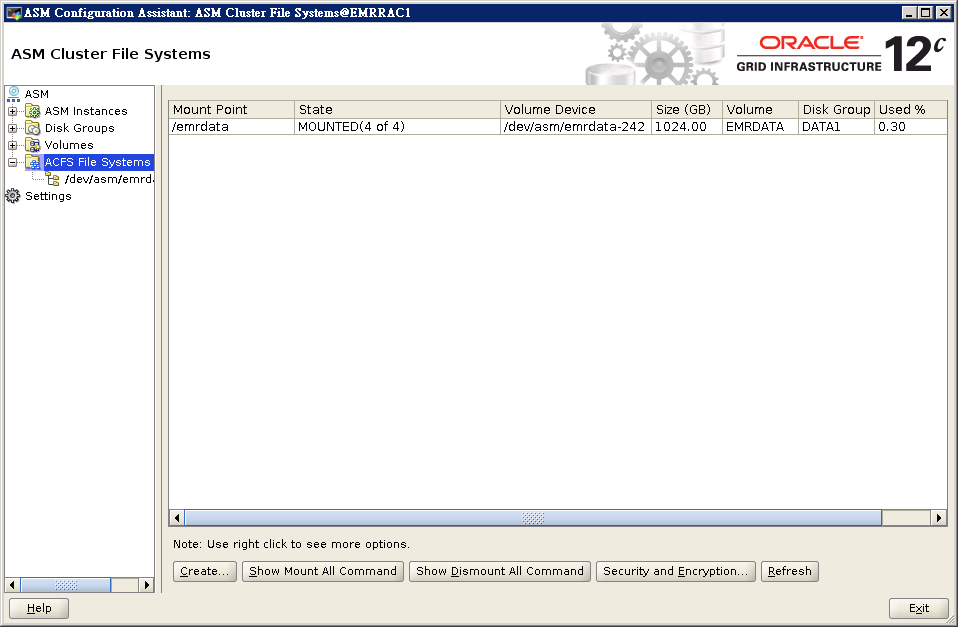Screen dimensions: 958x627
Task: Click Security and Encryption button
Action: [x=675, y=571]
